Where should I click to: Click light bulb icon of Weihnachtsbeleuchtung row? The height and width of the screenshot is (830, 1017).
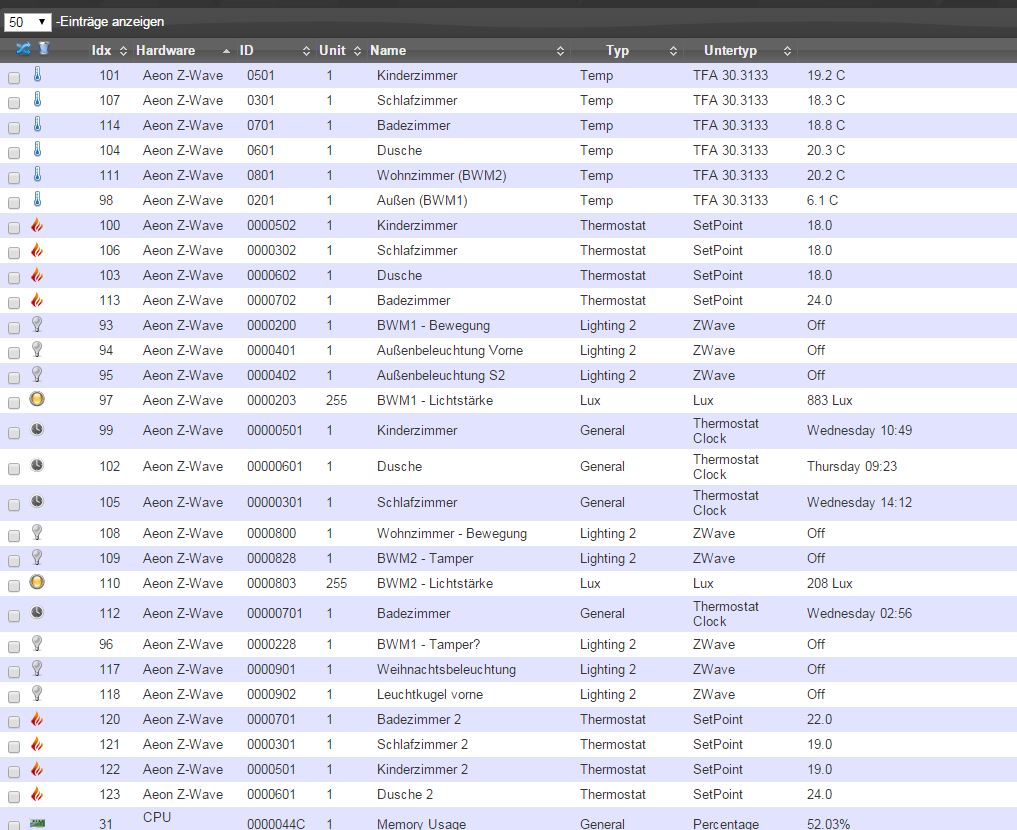37,668
